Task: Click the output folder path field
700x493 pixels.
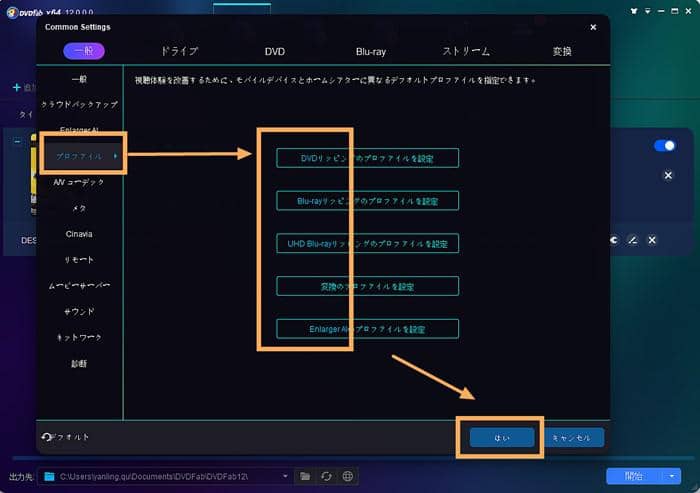Action: coord(164,476)
